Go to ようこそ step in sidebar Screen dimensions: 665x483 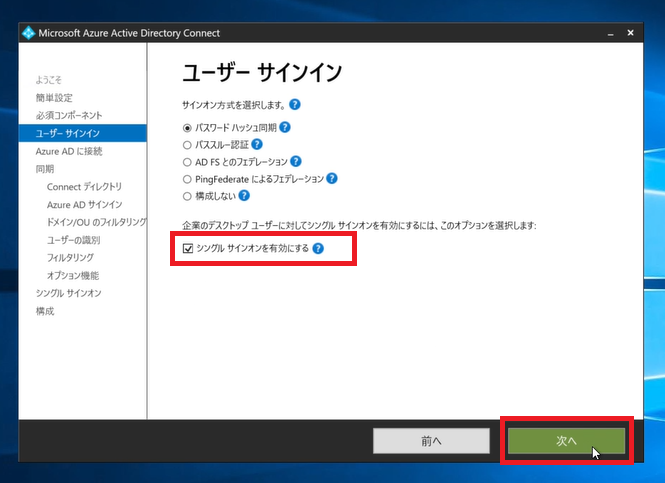[48, 80]
